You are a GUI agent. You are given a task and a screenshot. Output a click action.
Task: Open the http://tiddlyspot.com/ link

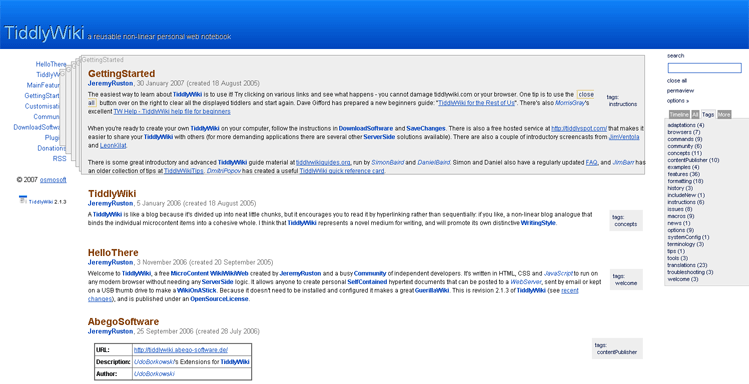(x=579, y=128)
